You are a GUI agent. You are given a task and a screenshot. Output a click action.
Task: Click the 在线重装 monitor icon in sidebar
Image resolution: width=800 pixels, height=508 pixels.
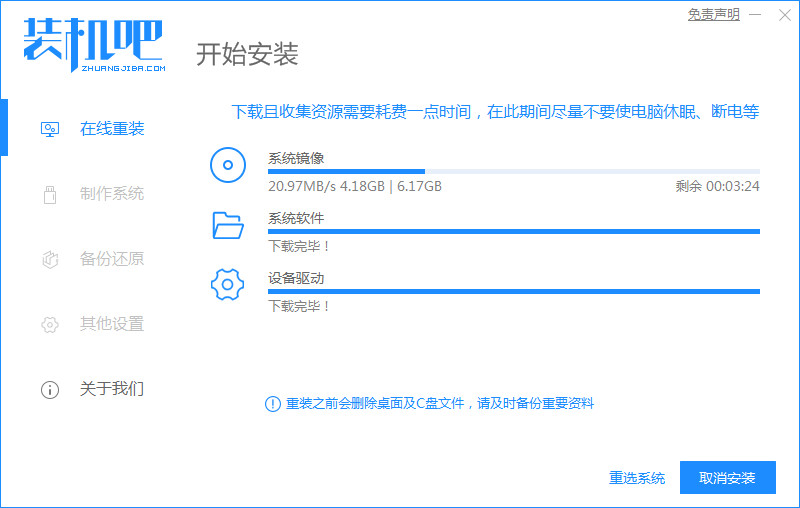[49, 129]
